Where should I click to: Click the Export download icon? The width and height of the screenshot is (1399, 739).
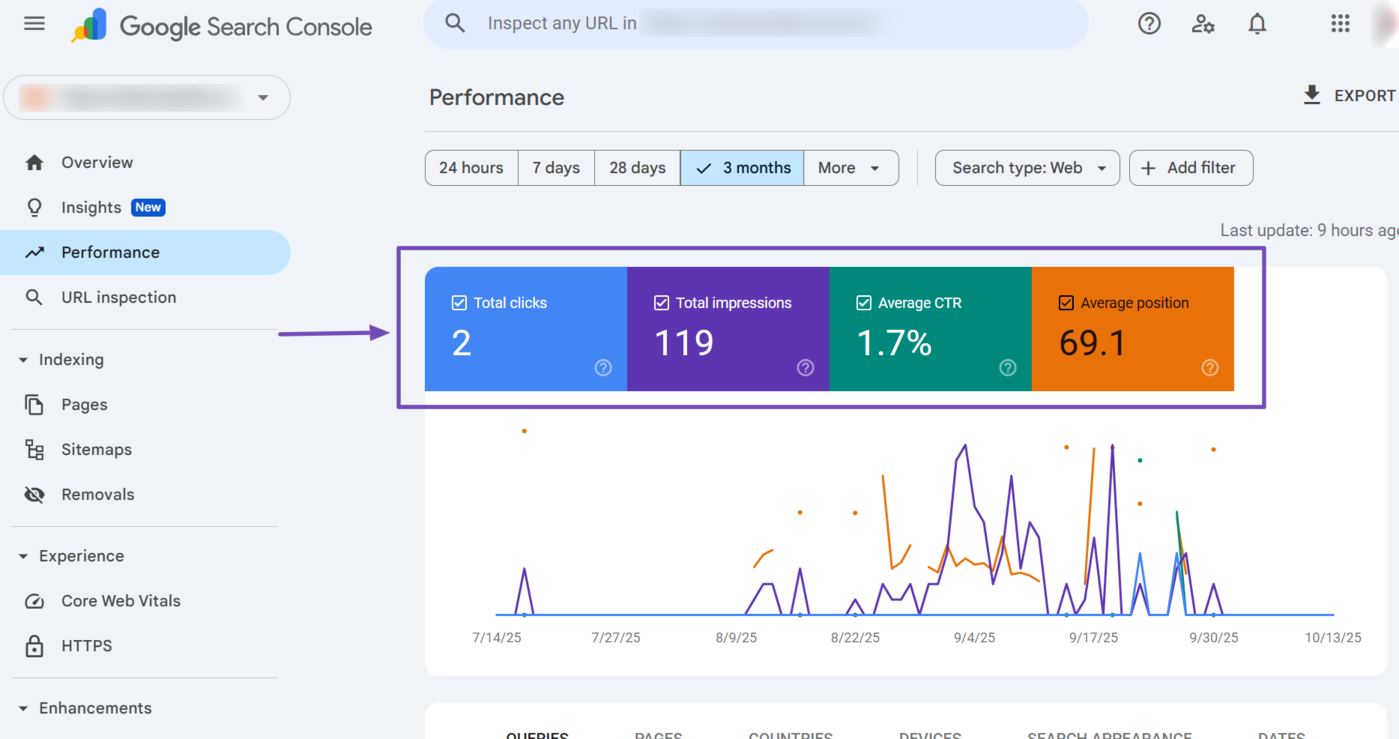(x=1311, y=95)
